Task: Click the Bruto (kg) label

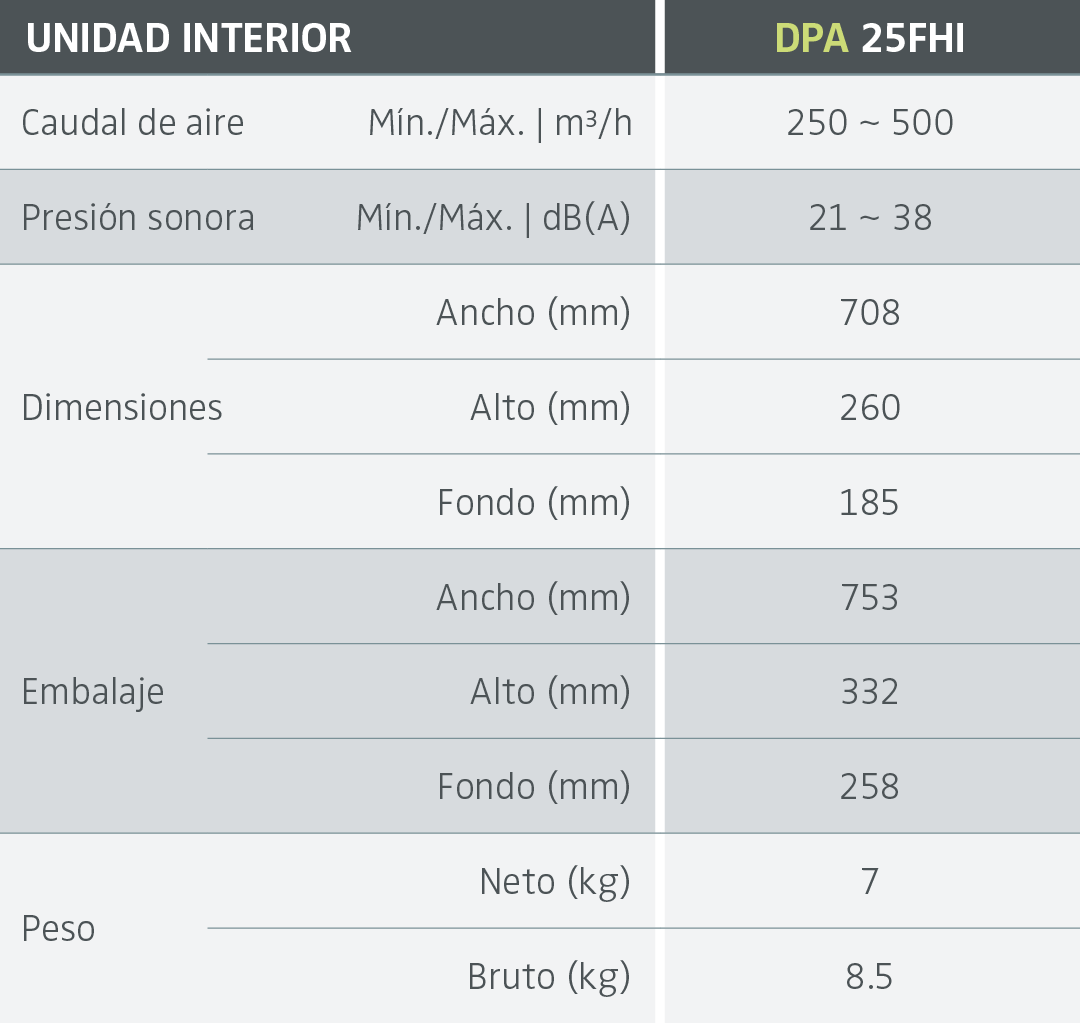Action: pos(549,977)
